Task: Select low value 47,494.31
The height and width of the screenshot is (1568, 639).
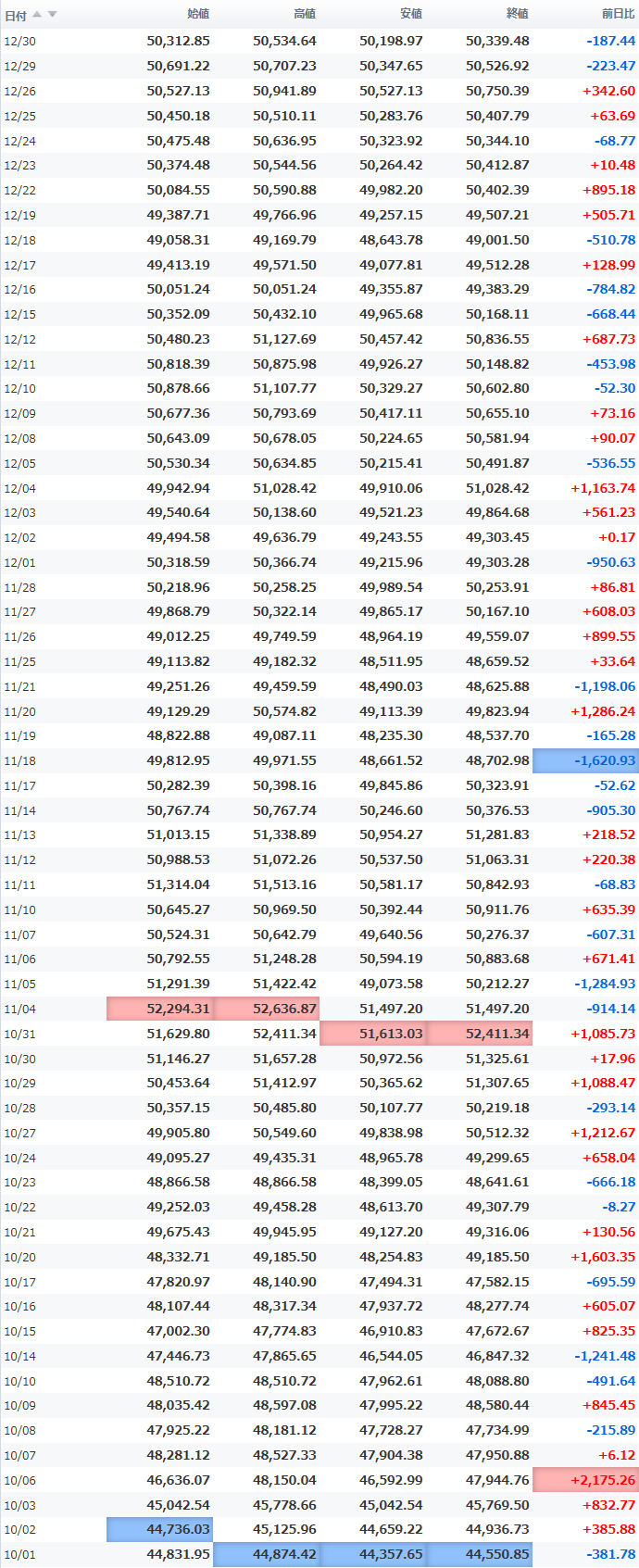Action: coord(391,1282)
